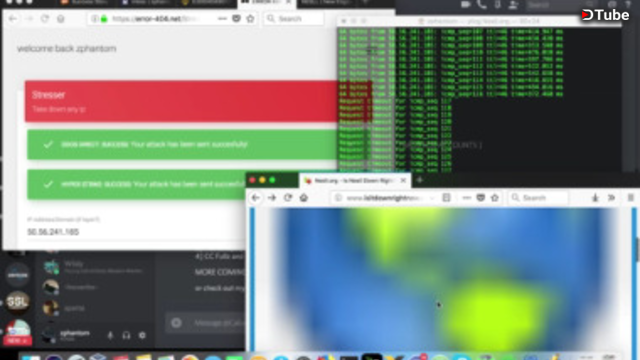
Task: Click the first green attack success notification
Action: 182,144
